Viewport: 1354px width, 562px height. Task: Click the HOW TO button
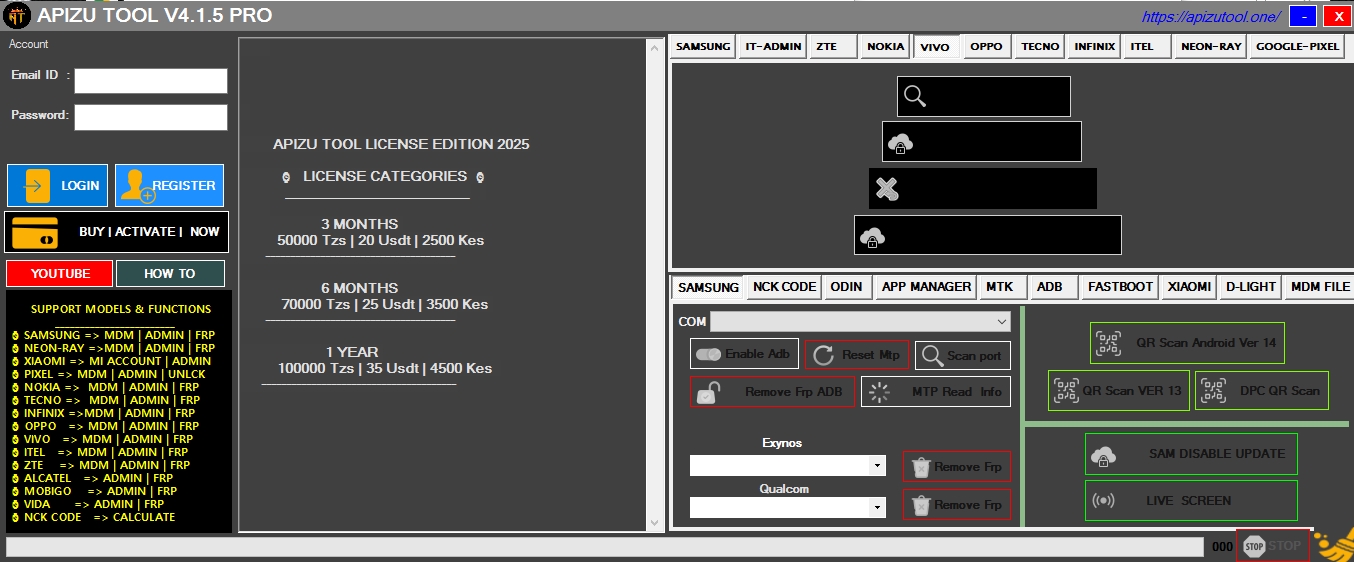(170, 273)
